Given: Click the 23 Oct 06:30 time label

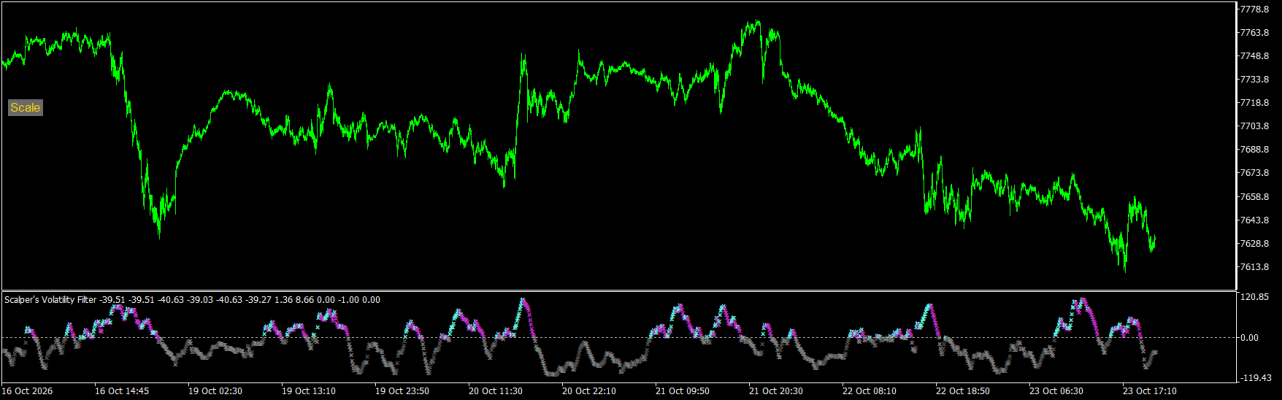Looking at the screenshot, I should [1058, 392].
